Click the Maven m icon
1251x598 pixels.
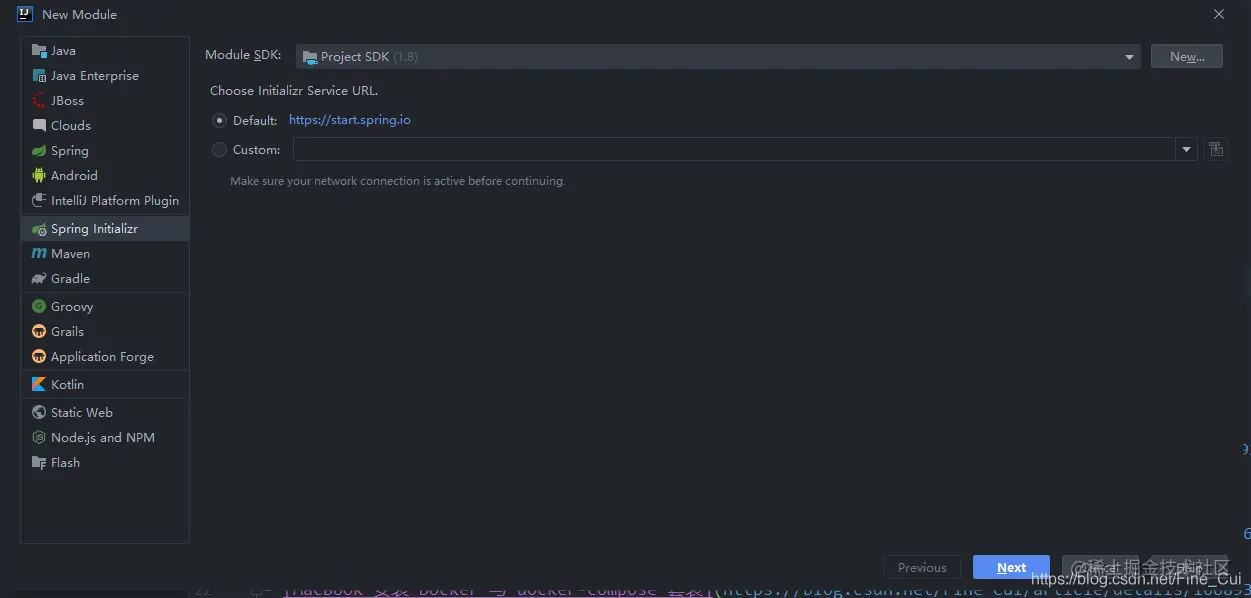pos(39,254)
